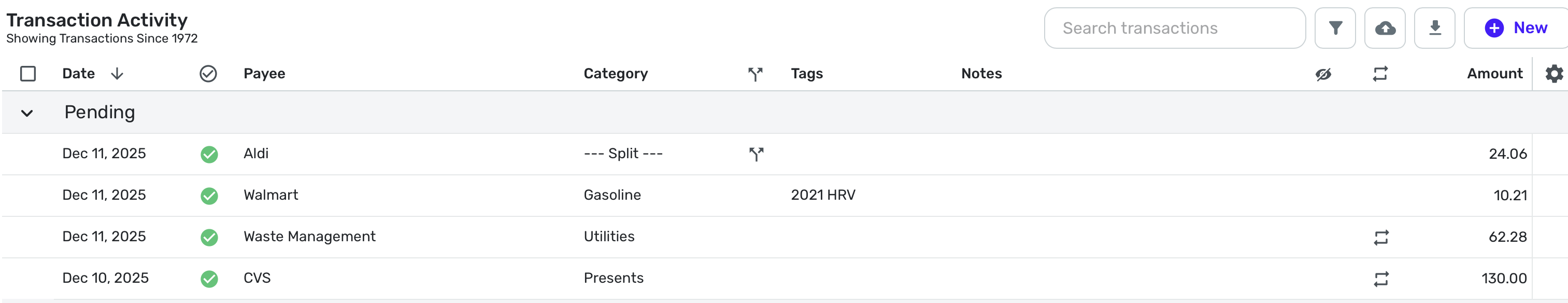
Task: Click the split icon on Aldi row
Action: coord(756,154)
